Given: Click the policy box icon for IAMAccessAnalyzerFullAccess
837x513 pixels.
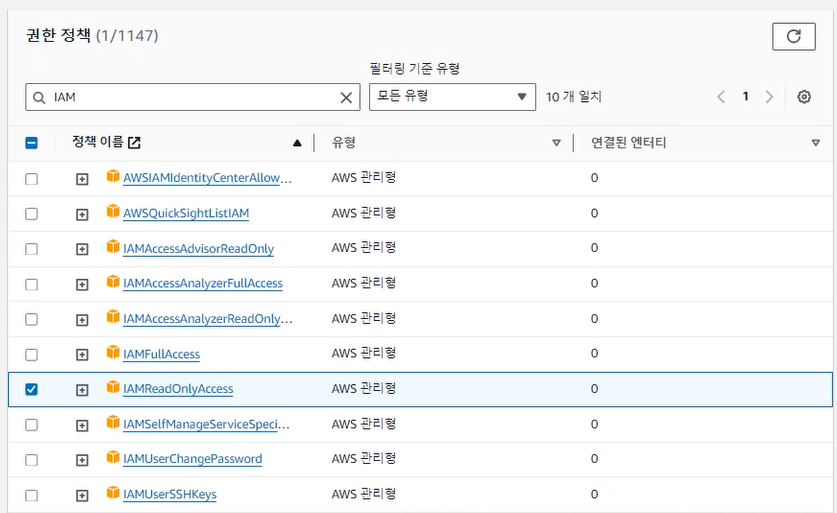Looking at the screenshot, I should coord(113,281).
